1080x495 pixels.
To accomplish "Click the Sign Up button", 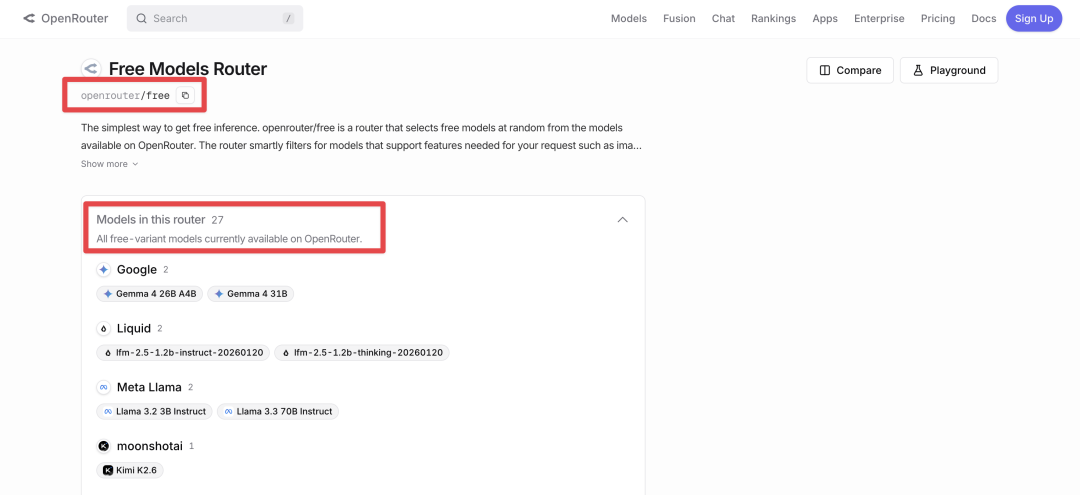I will pos(1034,19).
